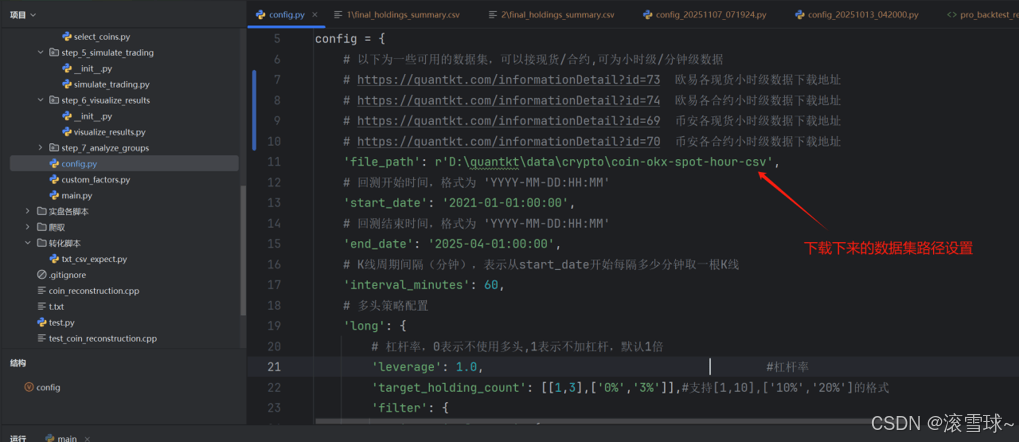This screenshot has height=442, width=1019.
Task: Click the step_5_simulate_trading folder icon
Action: click(x=54, y=53)
